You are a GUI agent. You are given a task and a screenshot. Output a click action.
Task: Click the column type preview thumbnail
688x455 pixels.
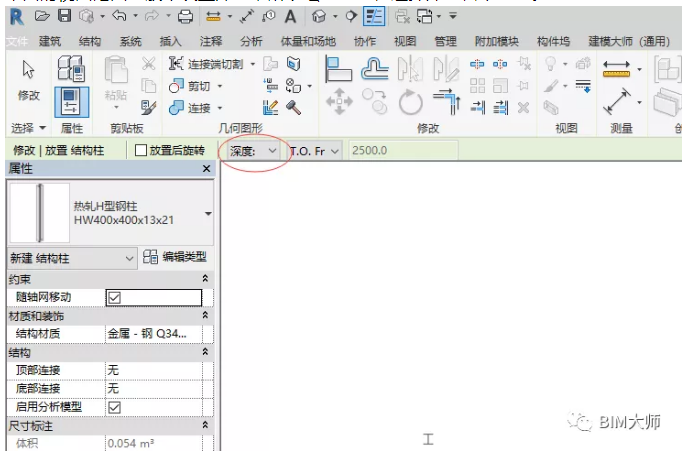39,213
